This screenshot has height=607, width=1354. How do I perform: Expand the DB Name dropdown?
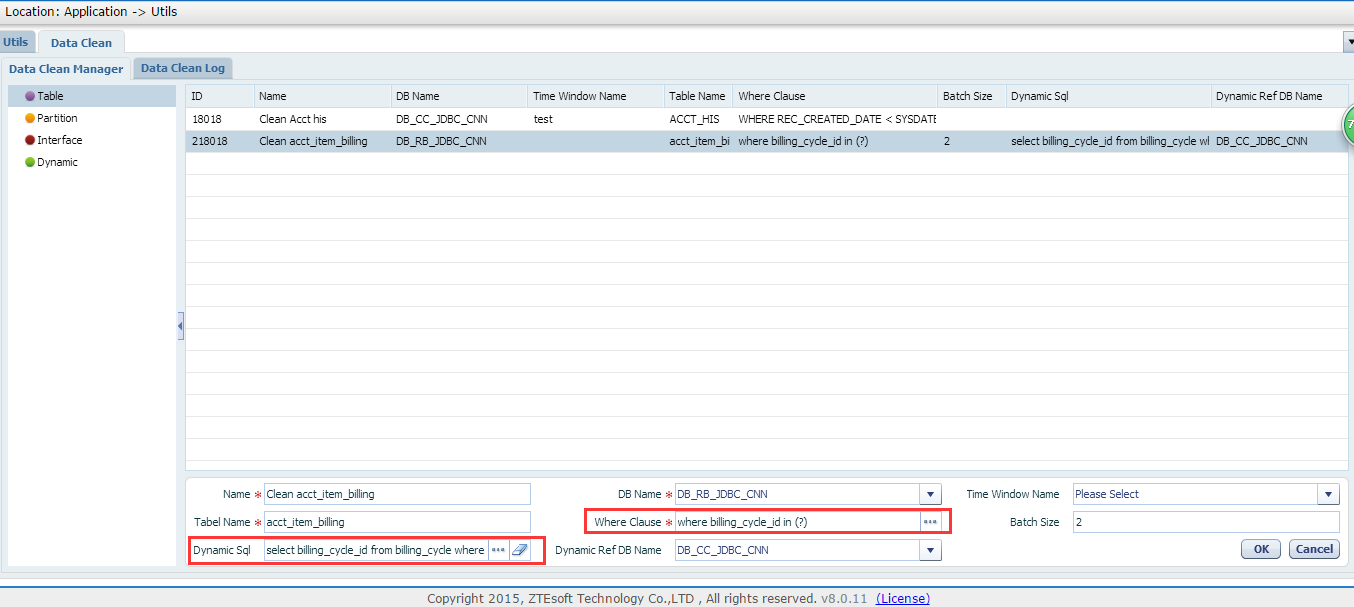tap(931, 494)
